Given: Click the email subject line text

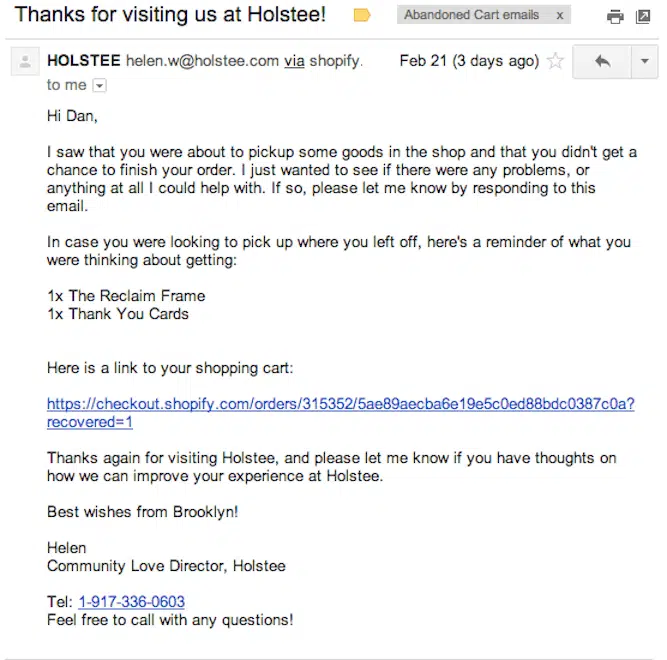Looking at the screenshot, I should tap(170, 15).
